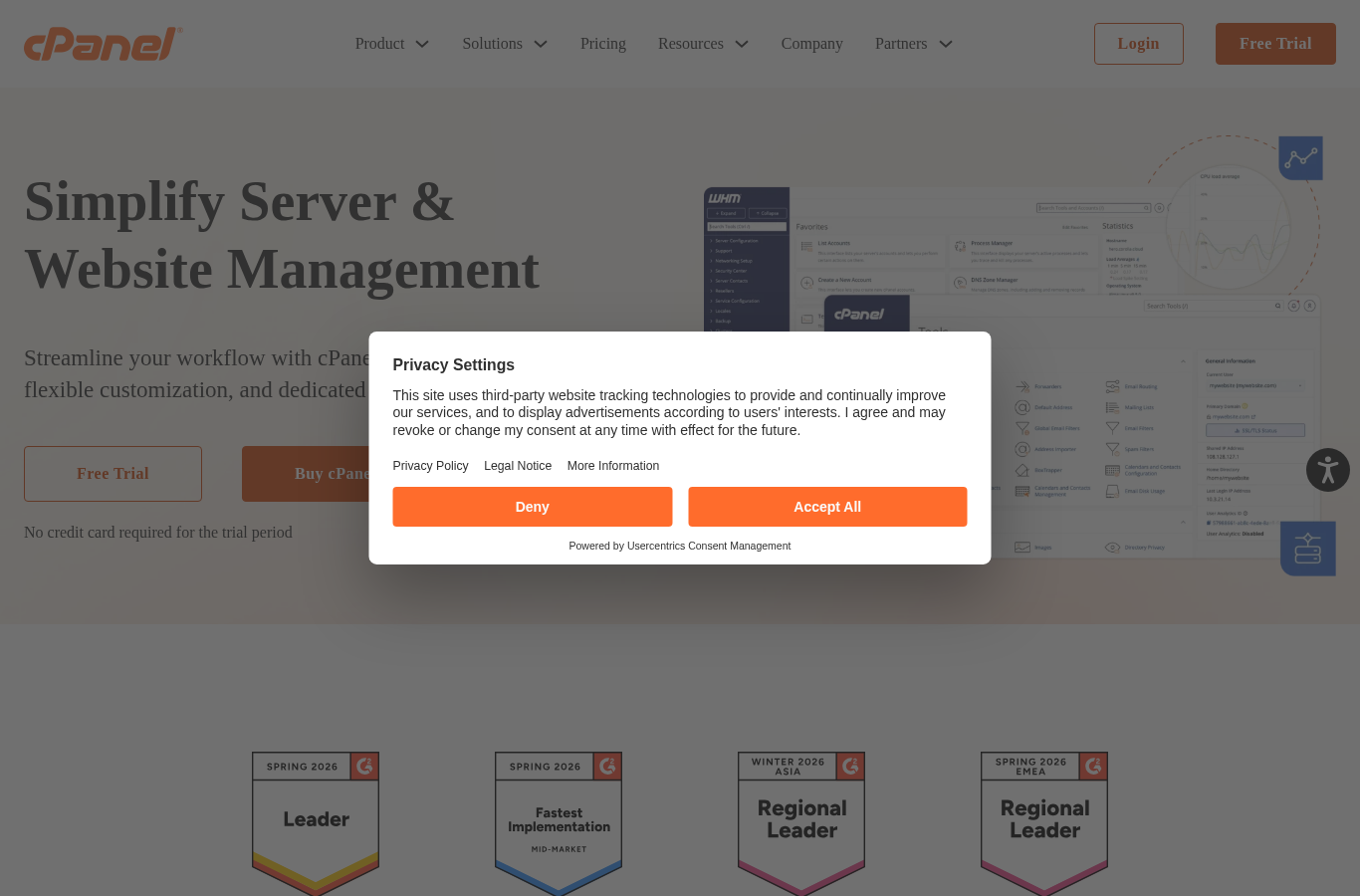Image resolution: width=1360 pixels, height=896 pixels.
Task: View More Information about consent
Action: tap(613, 466)
